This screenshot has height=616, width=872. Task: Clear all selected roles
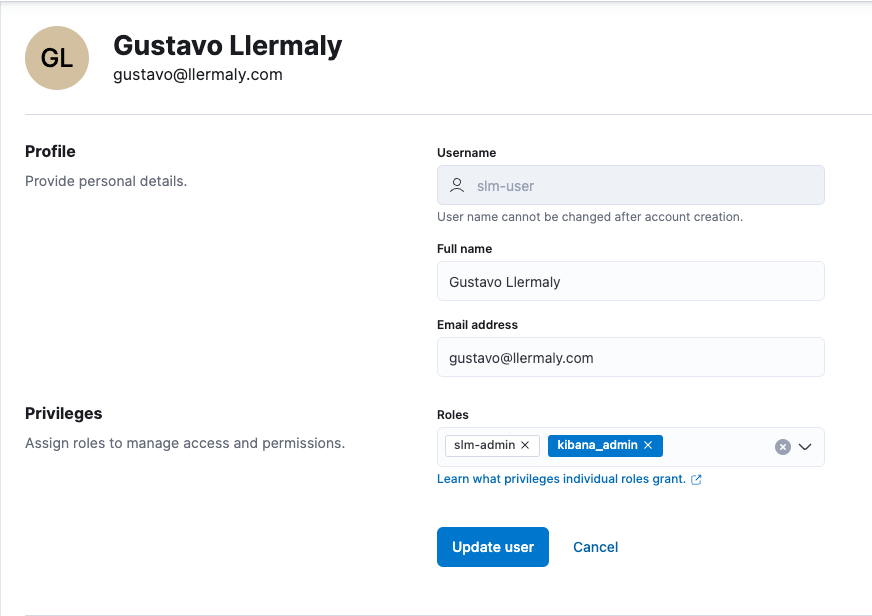[x=782, y=447]
